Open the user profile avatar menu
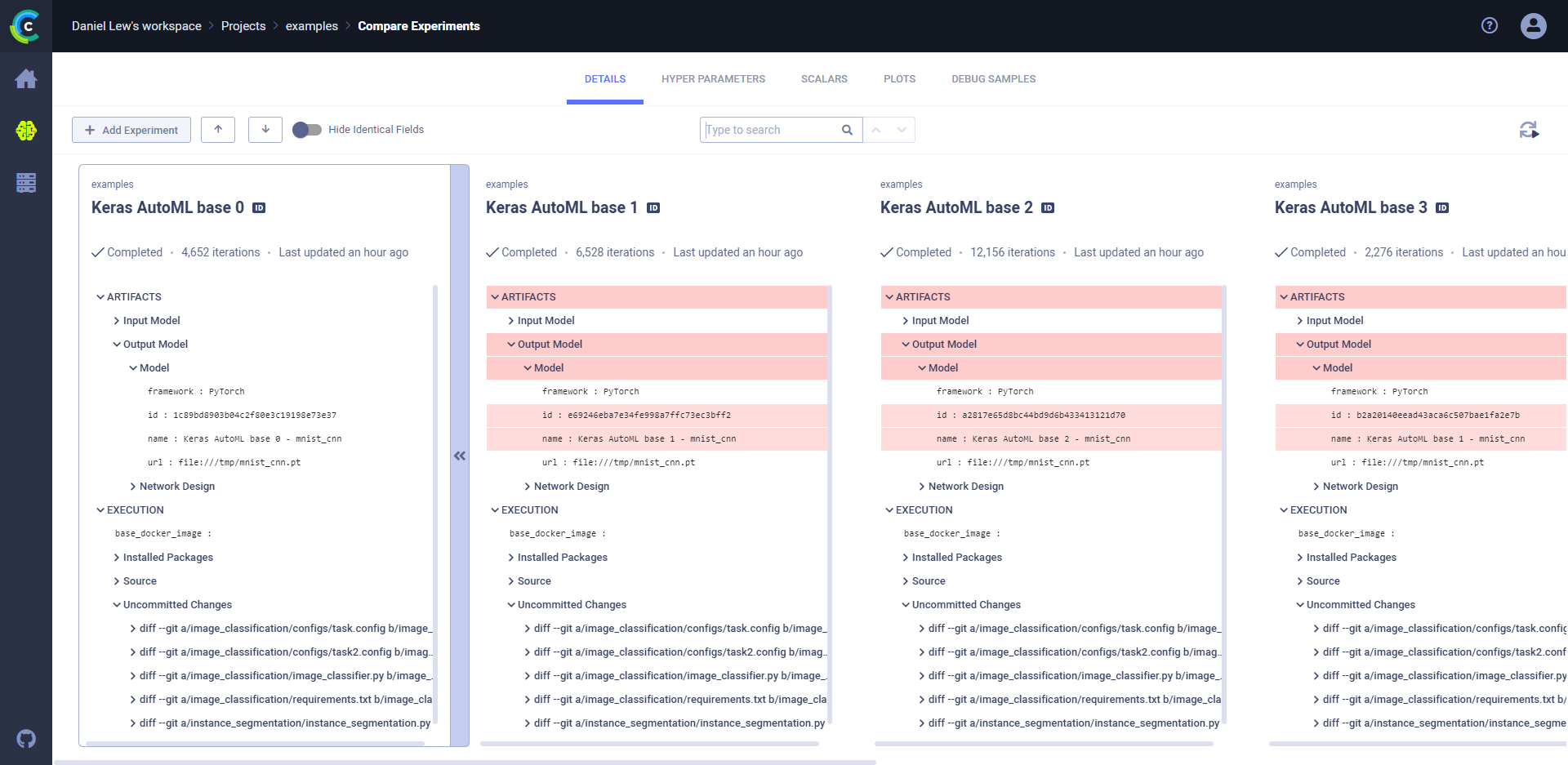Screen dimensions: 1568x765 coord(1533,26)
